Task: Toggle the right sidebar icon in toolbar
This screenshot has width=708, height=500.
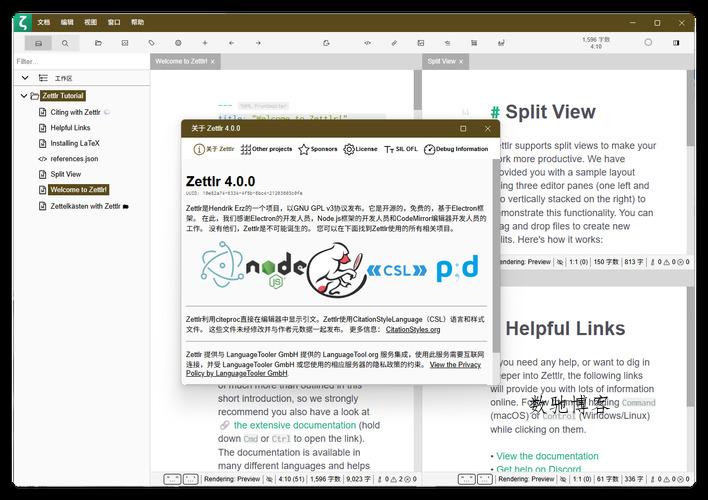Action: pos(676,43)
